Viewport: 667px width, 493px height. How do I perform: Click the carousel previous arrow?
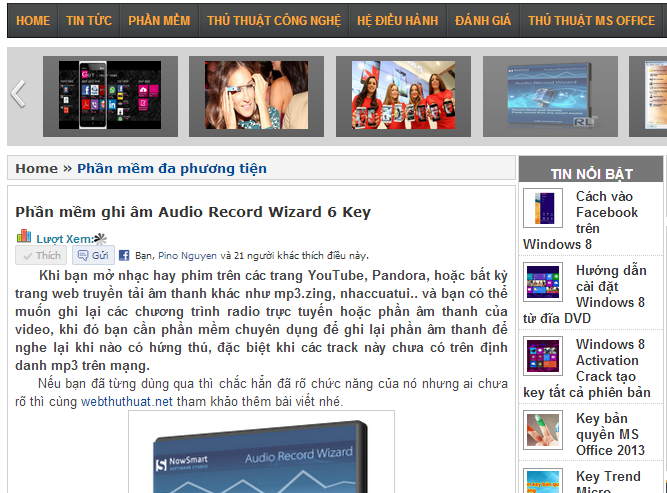coord(18,94)
